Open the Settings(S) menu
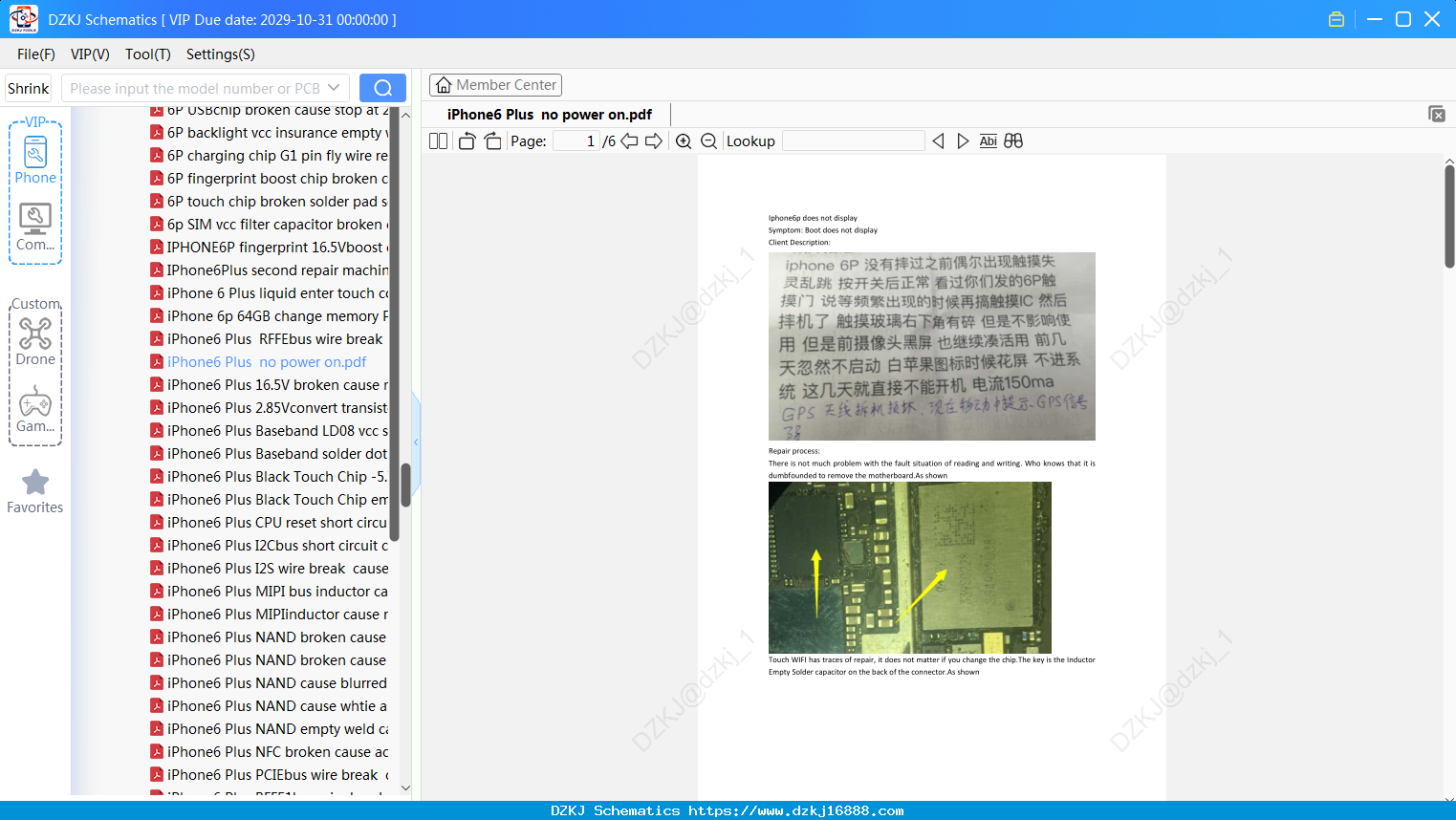The image size is (1456, 820). (x=221, y=54)
